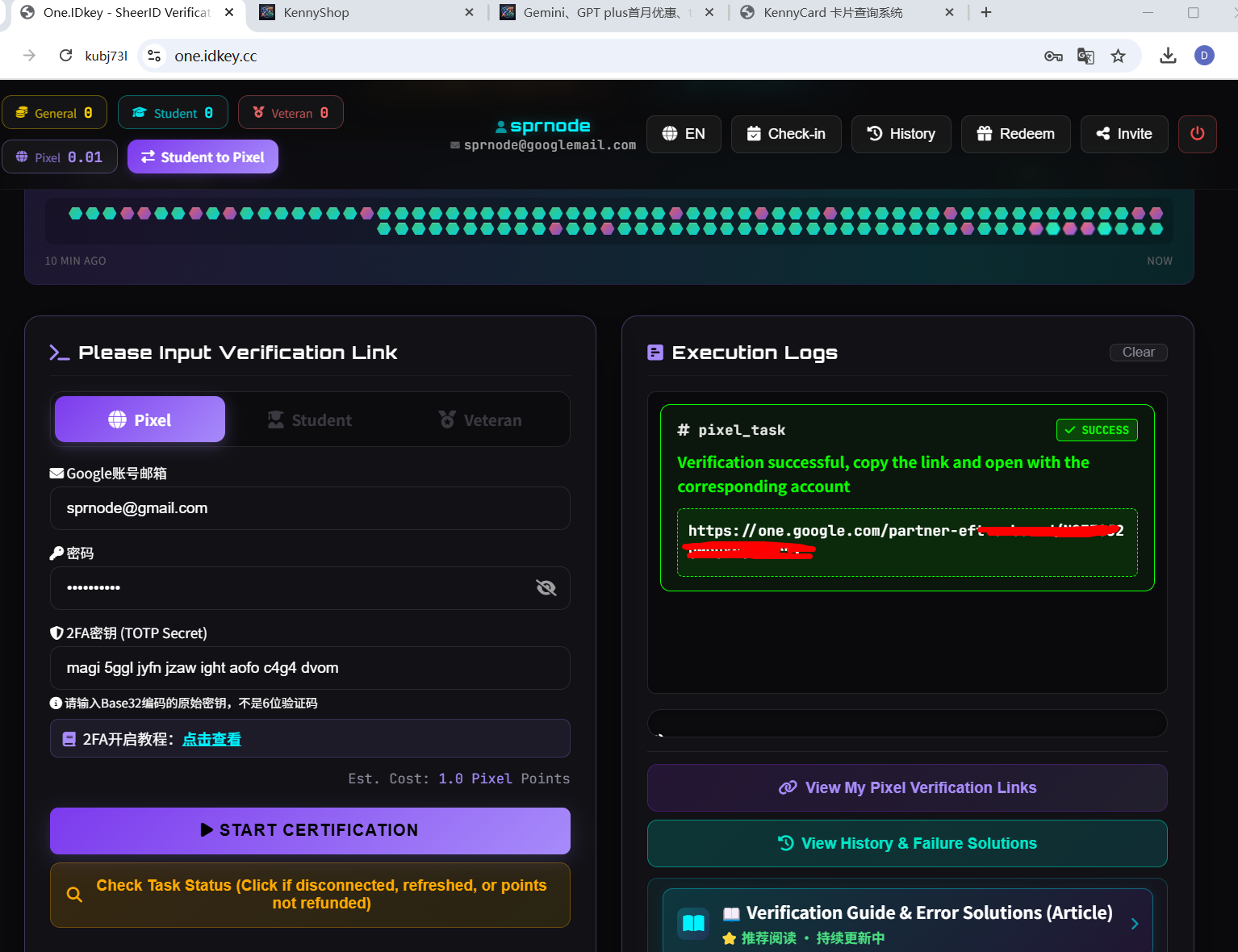Open the History page
Viewport: 1238px width, 952px height.
(x=901, y=134)
